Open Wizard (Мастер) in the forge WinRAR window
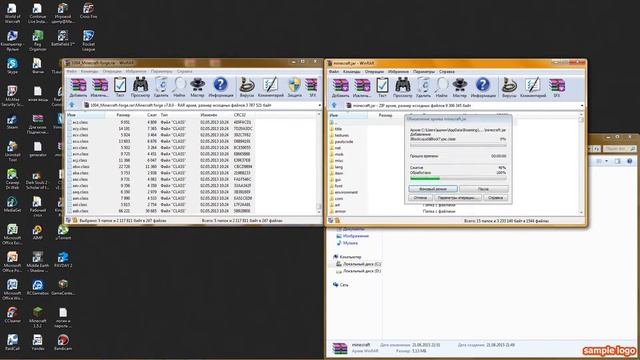Screen dimensions: 640x360 [197, 87]
